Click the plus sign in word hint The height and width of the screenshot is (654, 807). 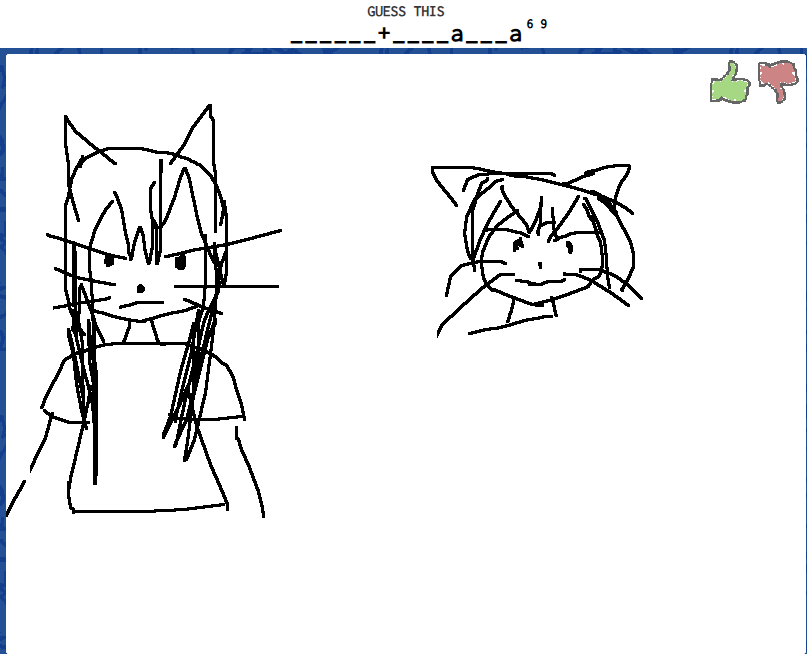click(x=384, y=34)
